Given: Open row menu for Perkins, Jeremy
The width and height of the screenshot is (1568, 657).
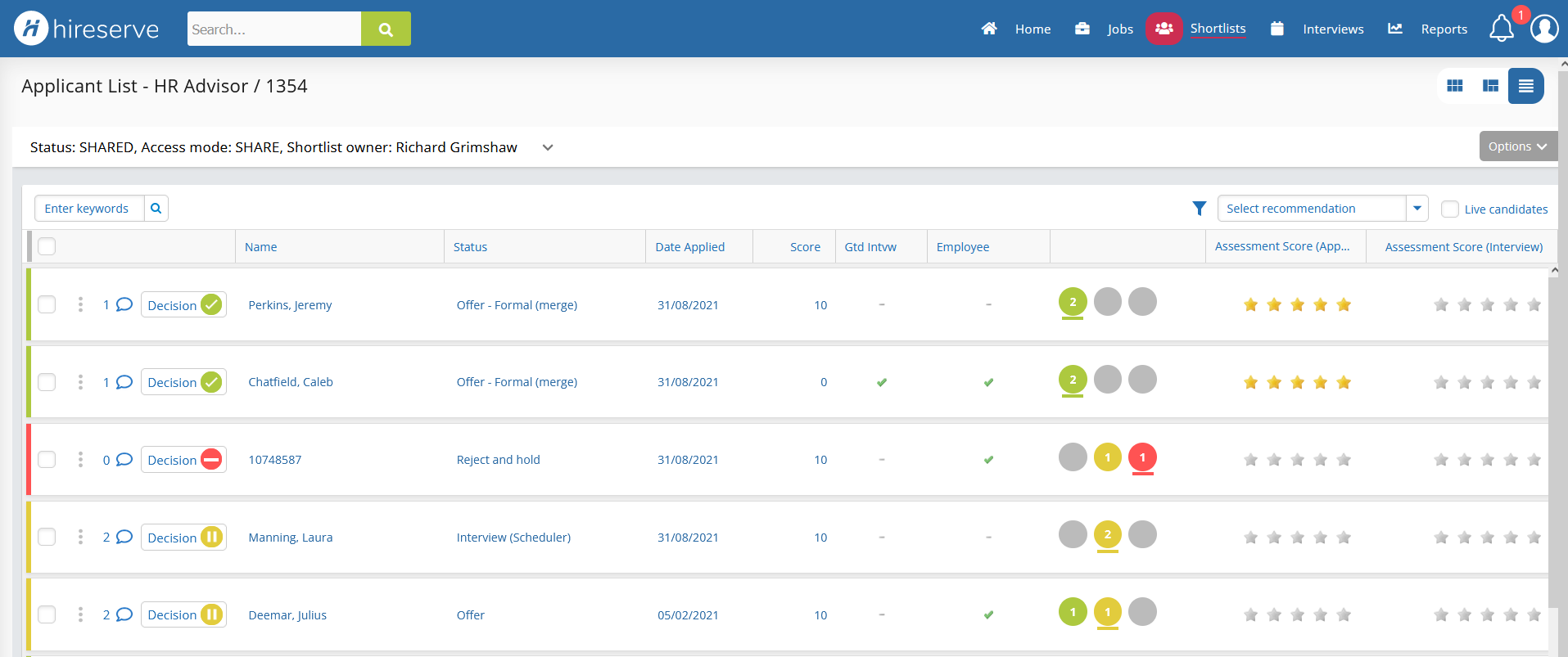Looking at the screenshot, I should point(80,304).
